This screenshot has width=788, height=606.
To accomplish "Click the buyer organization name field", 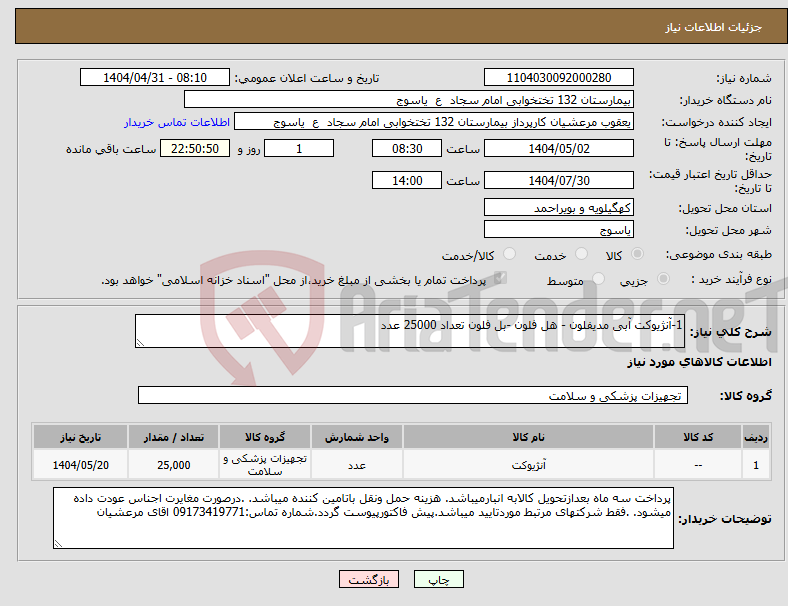I will click(x=409, y=99).
